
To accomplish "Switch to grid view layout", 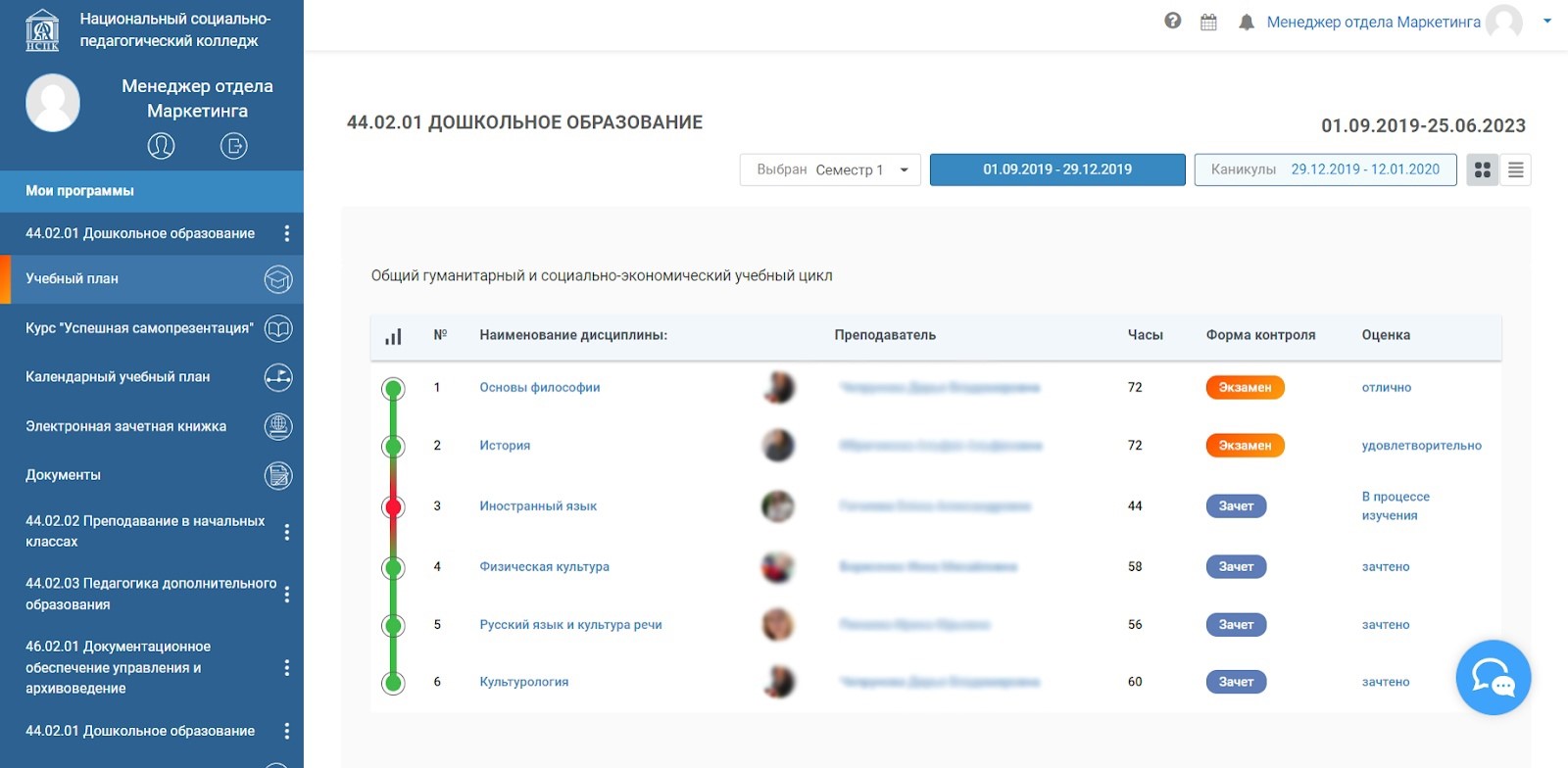I will (x=1482, y=169).
